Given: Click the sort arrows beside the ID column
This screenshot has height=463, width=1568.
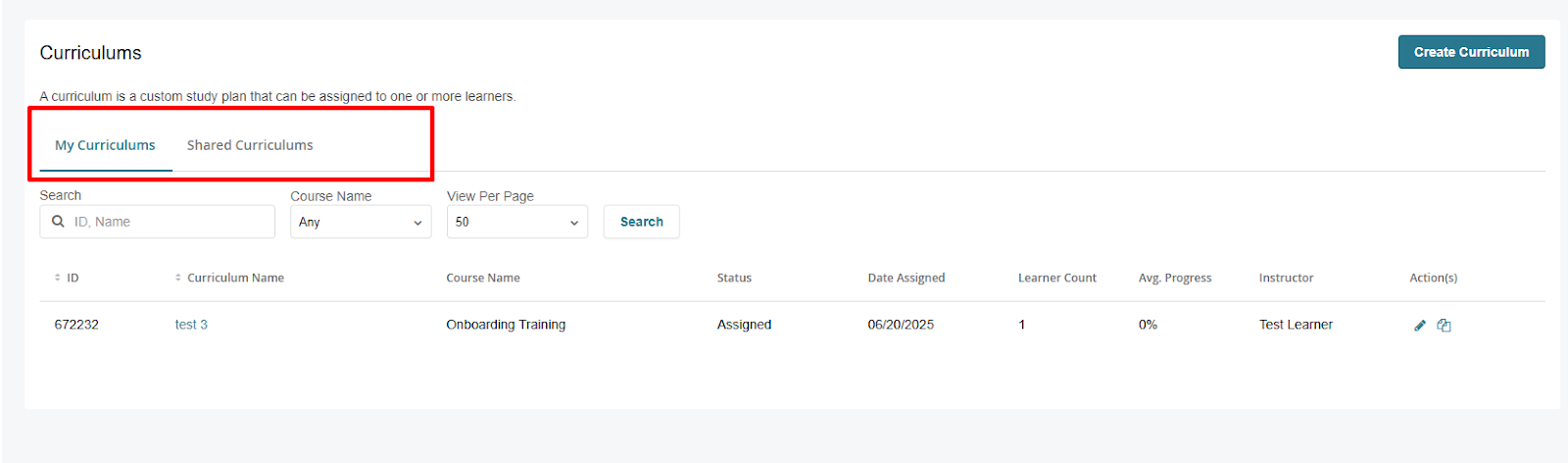Looking at the screenshot, I should [58, 278].
